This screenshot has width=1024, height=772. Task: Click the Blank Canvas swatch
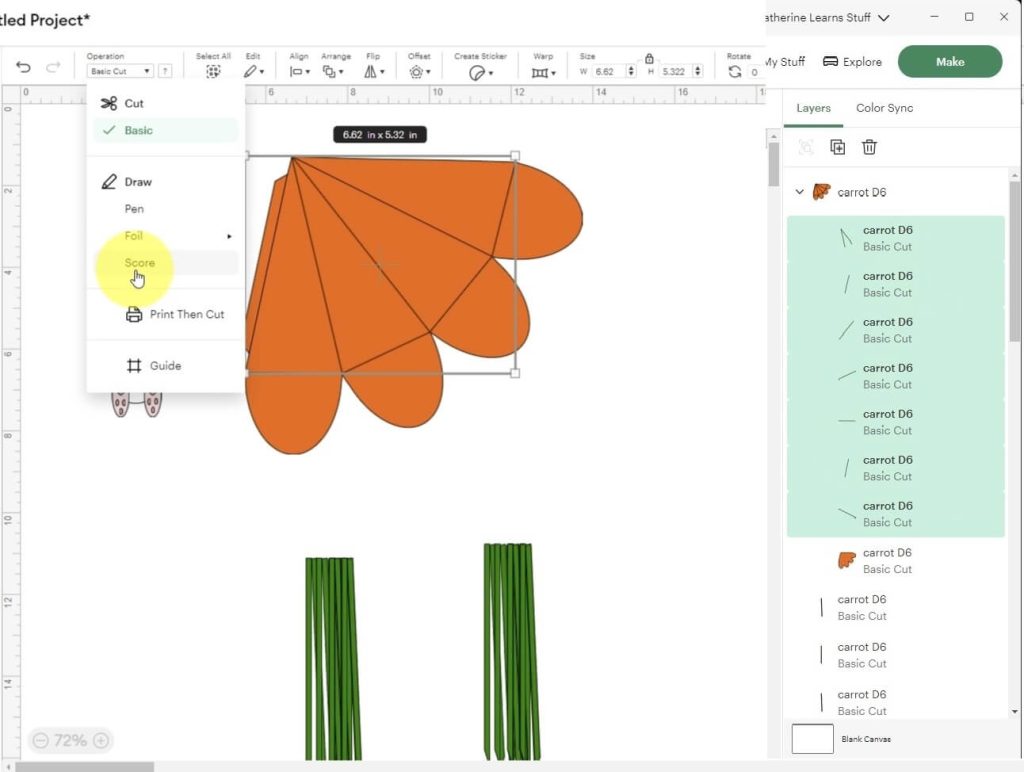tap(812, 739)
